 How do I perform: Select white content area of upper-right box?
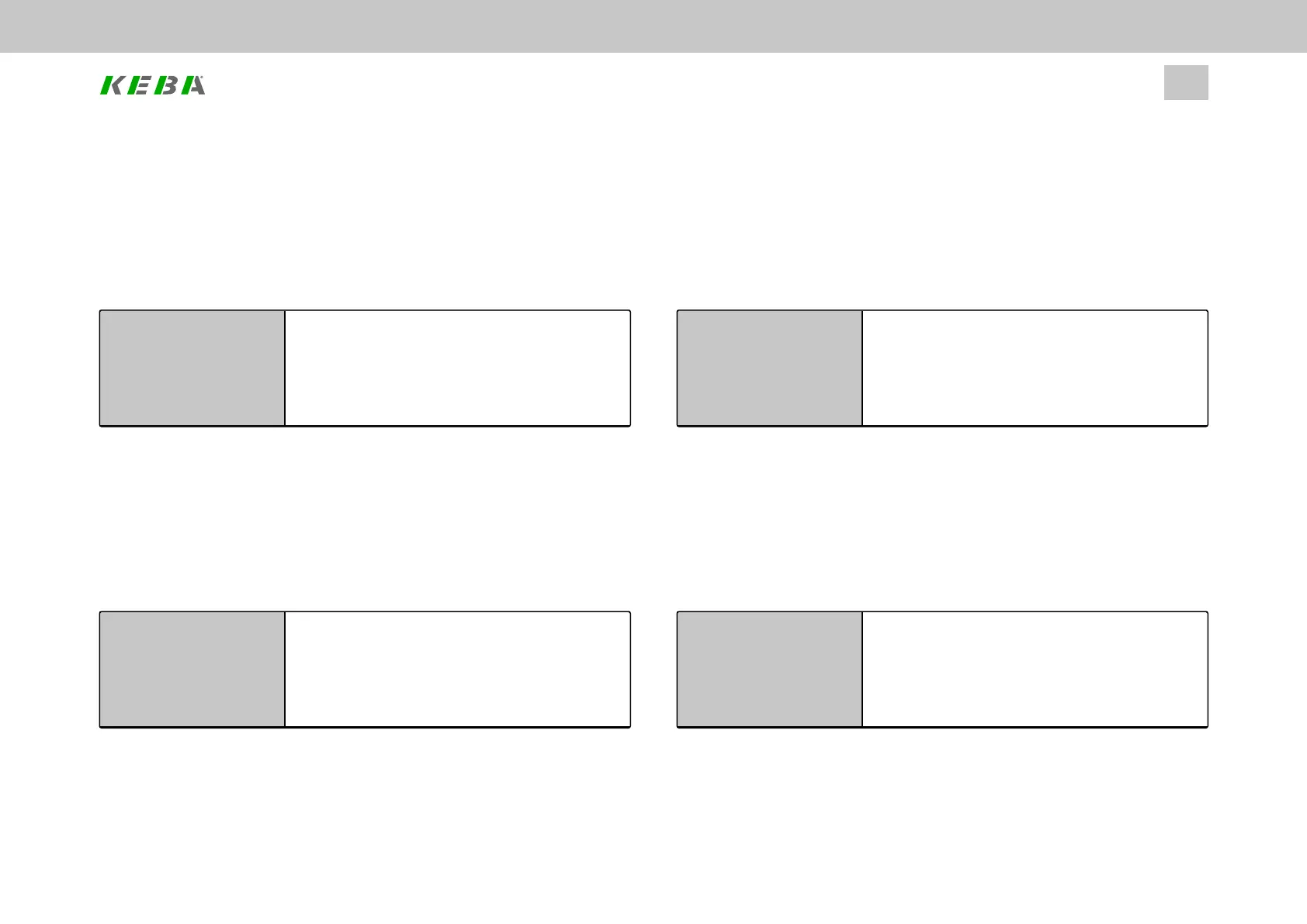click(1035, 368)
